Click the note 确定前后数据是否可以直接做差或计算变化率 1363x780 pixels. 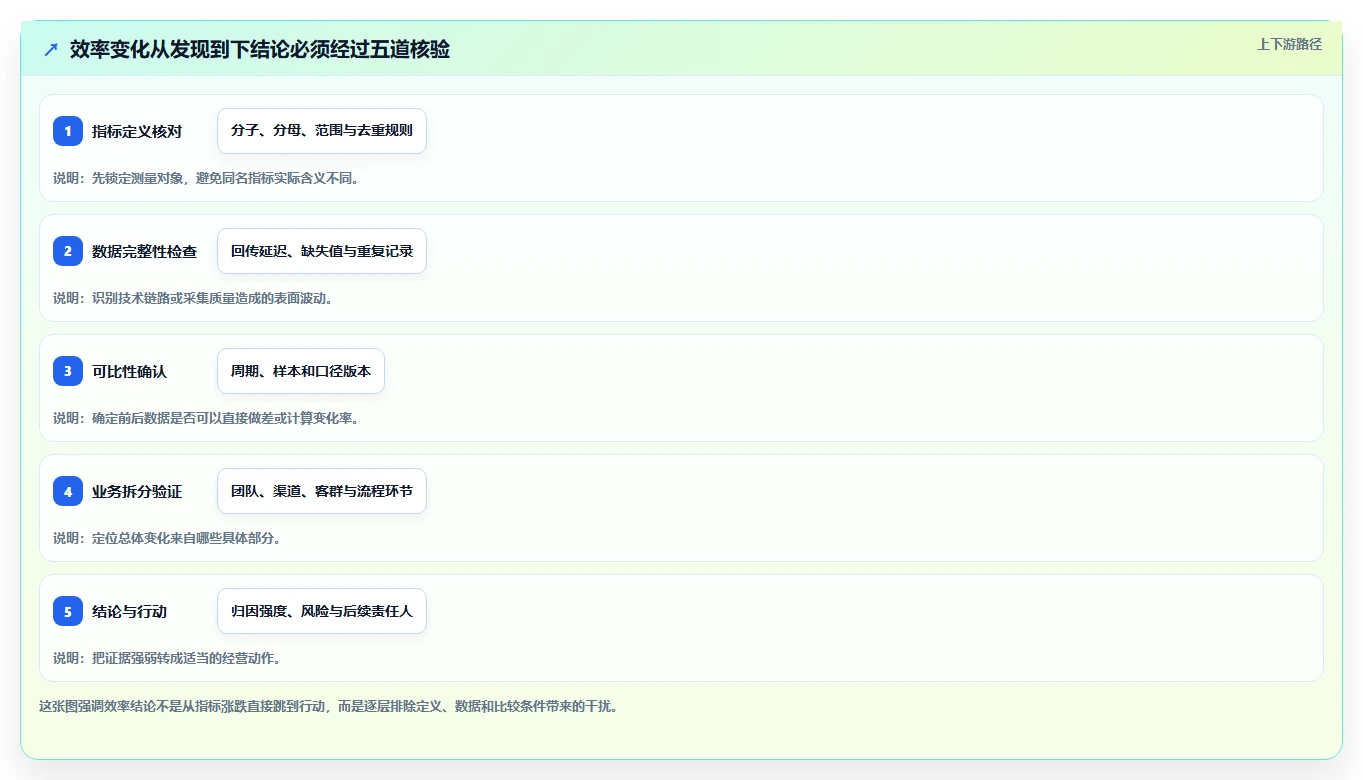(225, 418)
